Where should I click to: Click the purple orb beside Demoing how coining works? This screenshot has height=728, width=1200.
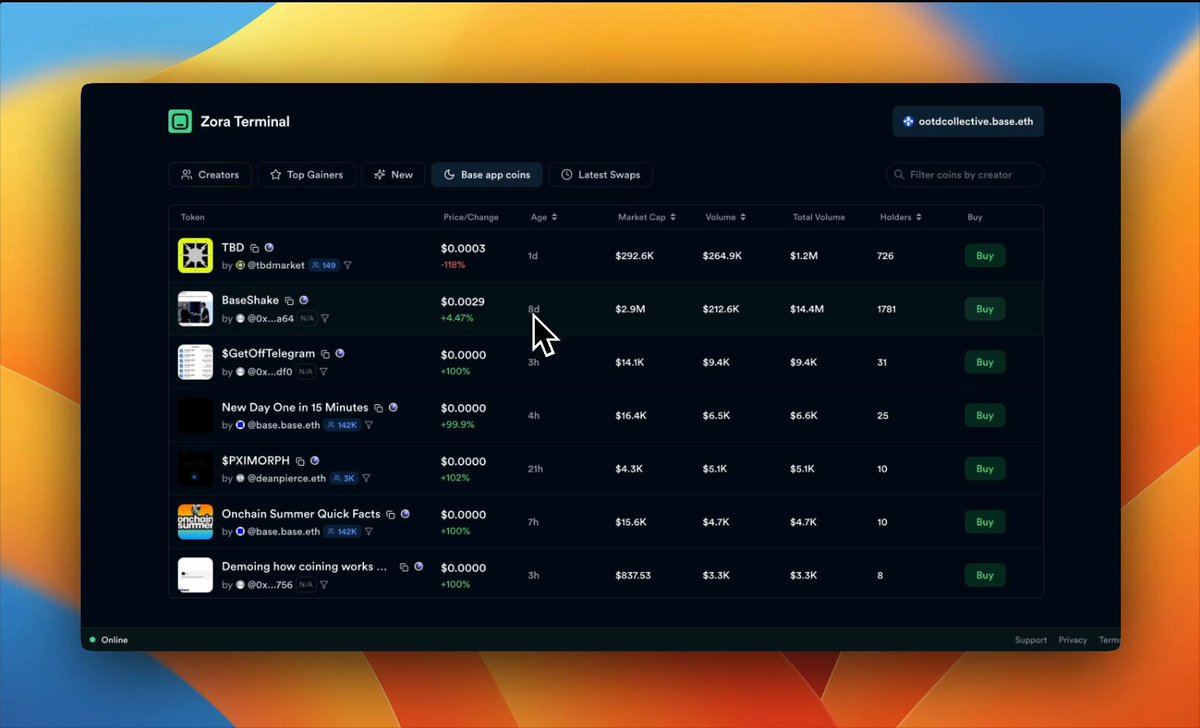coord(418,566)
